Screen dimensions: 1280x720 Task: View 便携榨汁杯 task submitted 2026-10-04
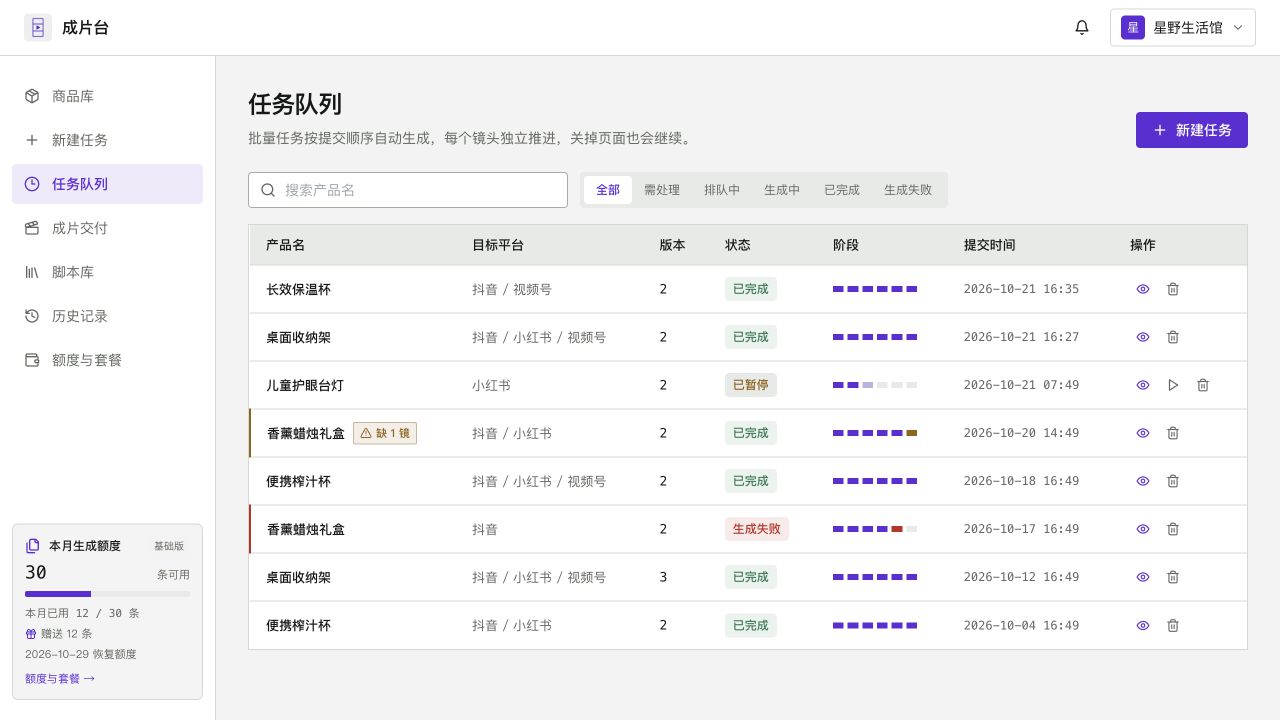[x=1143, y=625]
